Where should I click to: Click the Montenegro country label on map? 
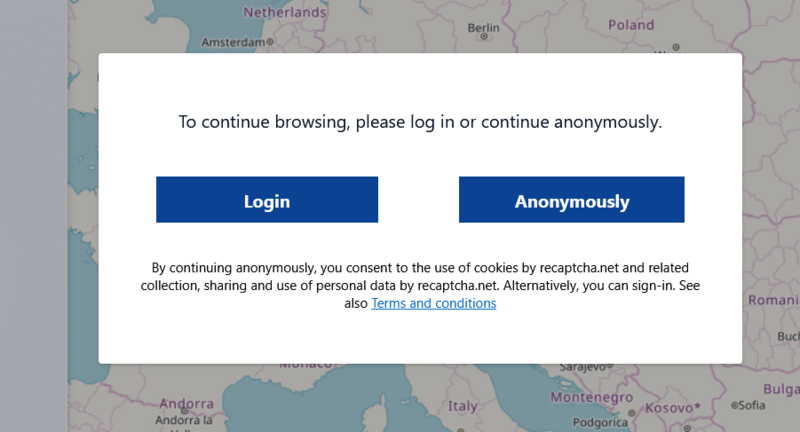click(593, 396)
